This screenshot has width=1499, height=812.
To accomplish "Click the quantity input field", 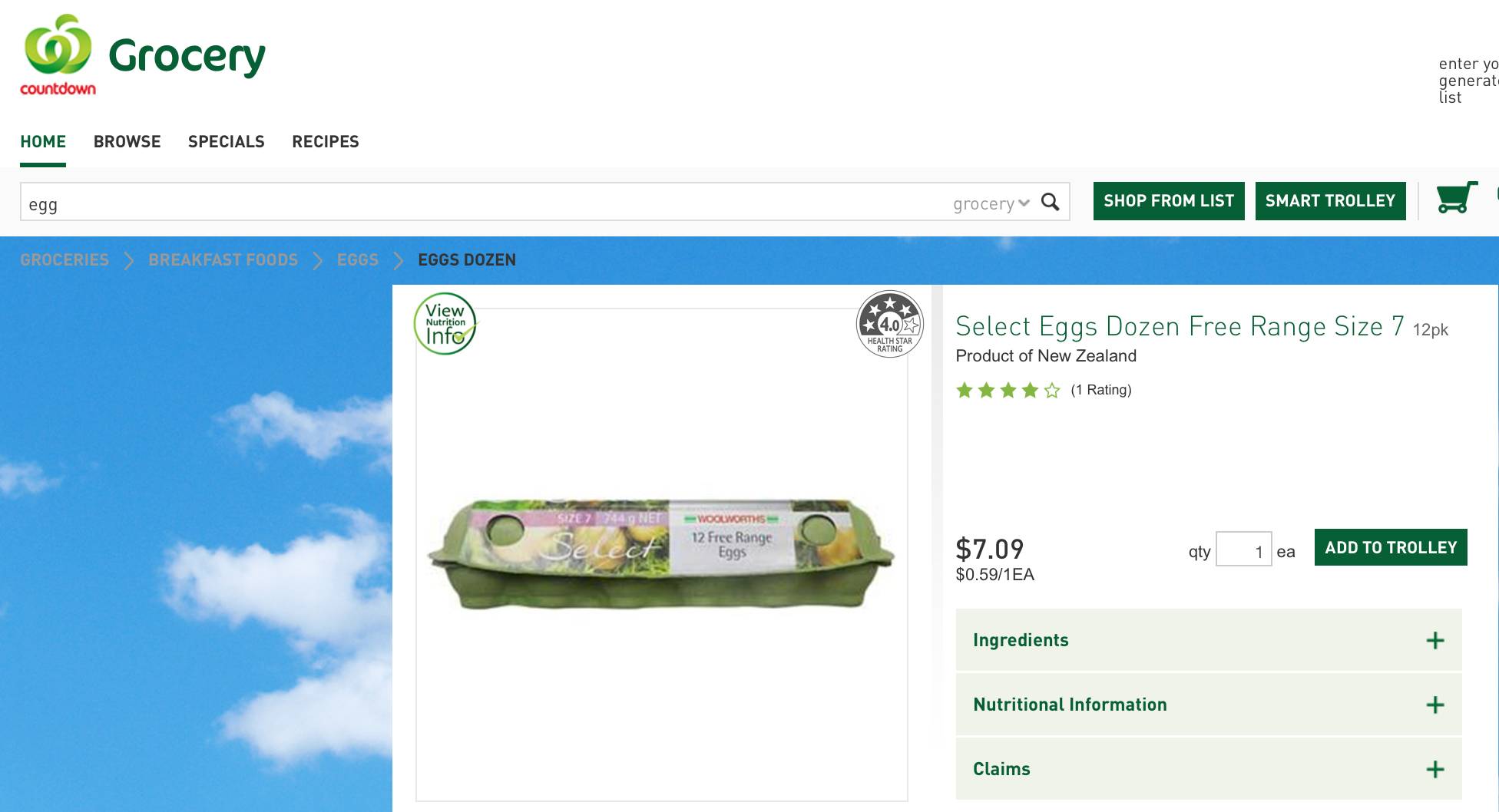I will (x=1243, y=550).
